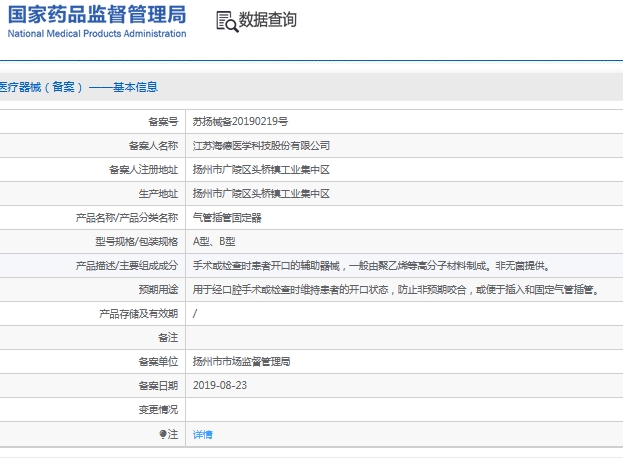Click the 备案号 label cell
623x458 pixels.
[x=163, y=122]
